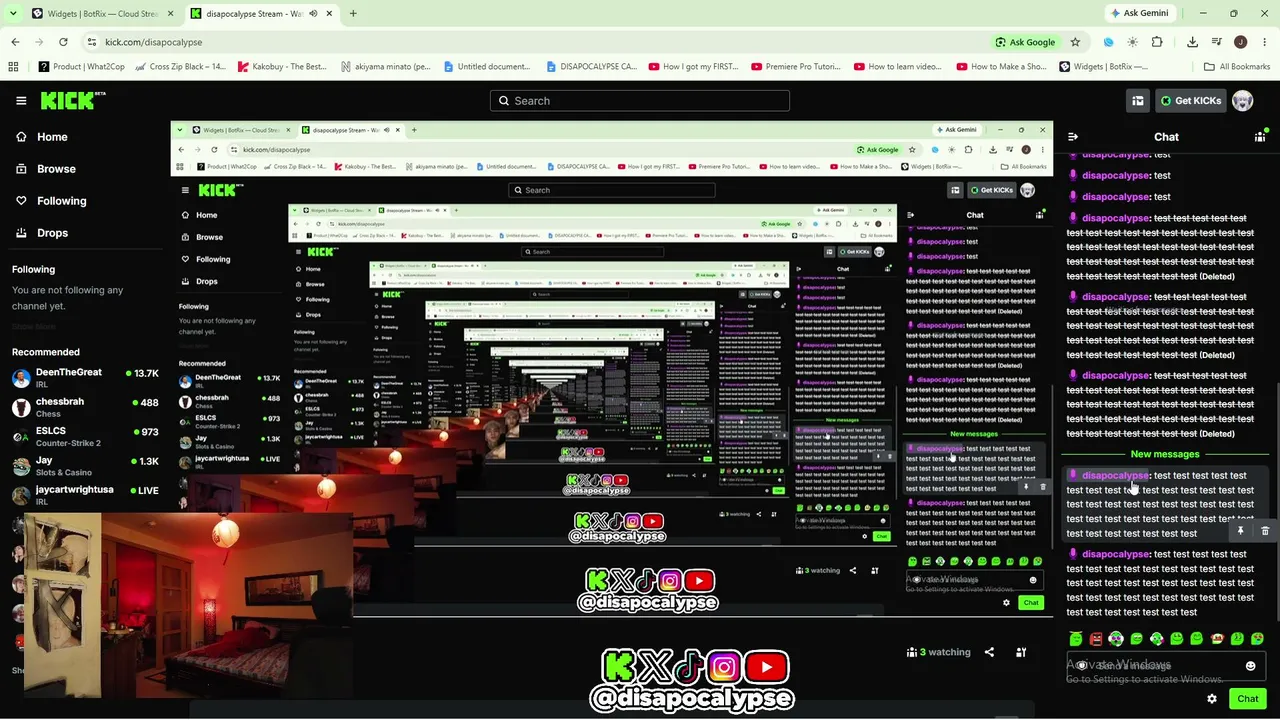Bookmark this page with star icon
The width and height of the screenshot is (1280, 720).
1075,42
